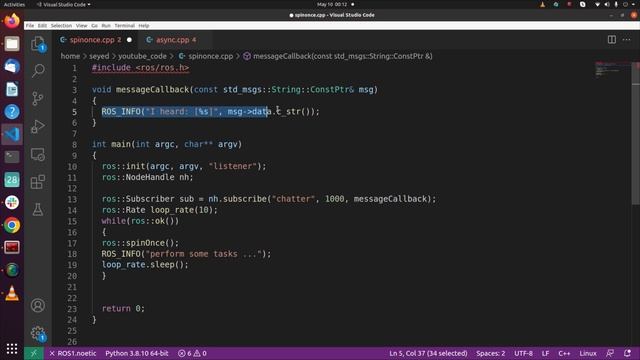Screen dimensions: 640x360
Task: Open Slack from the dock
Action: pos(12,202)
